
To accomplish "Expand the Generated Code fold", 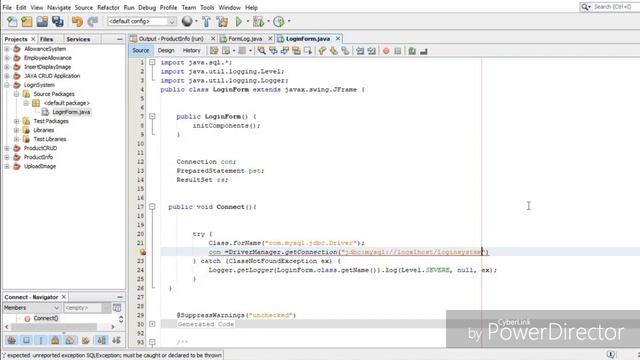I will [152, 324].
